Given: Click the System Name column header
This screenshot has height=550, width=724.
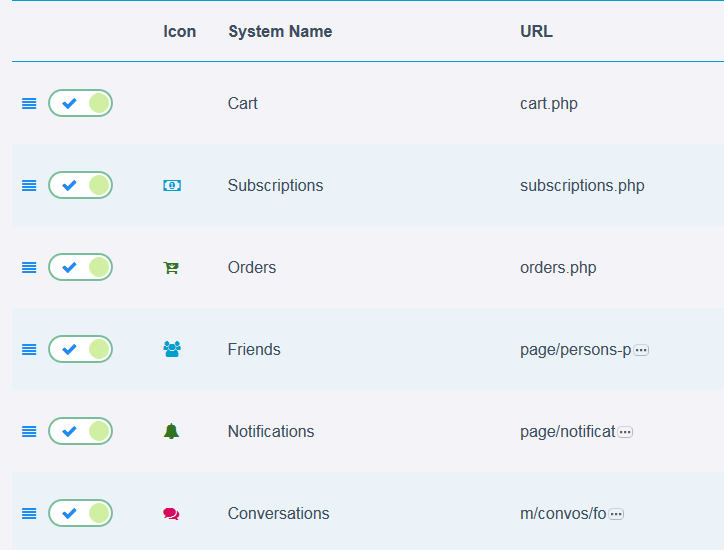Looking at the screenshot, I should point(280,31).
